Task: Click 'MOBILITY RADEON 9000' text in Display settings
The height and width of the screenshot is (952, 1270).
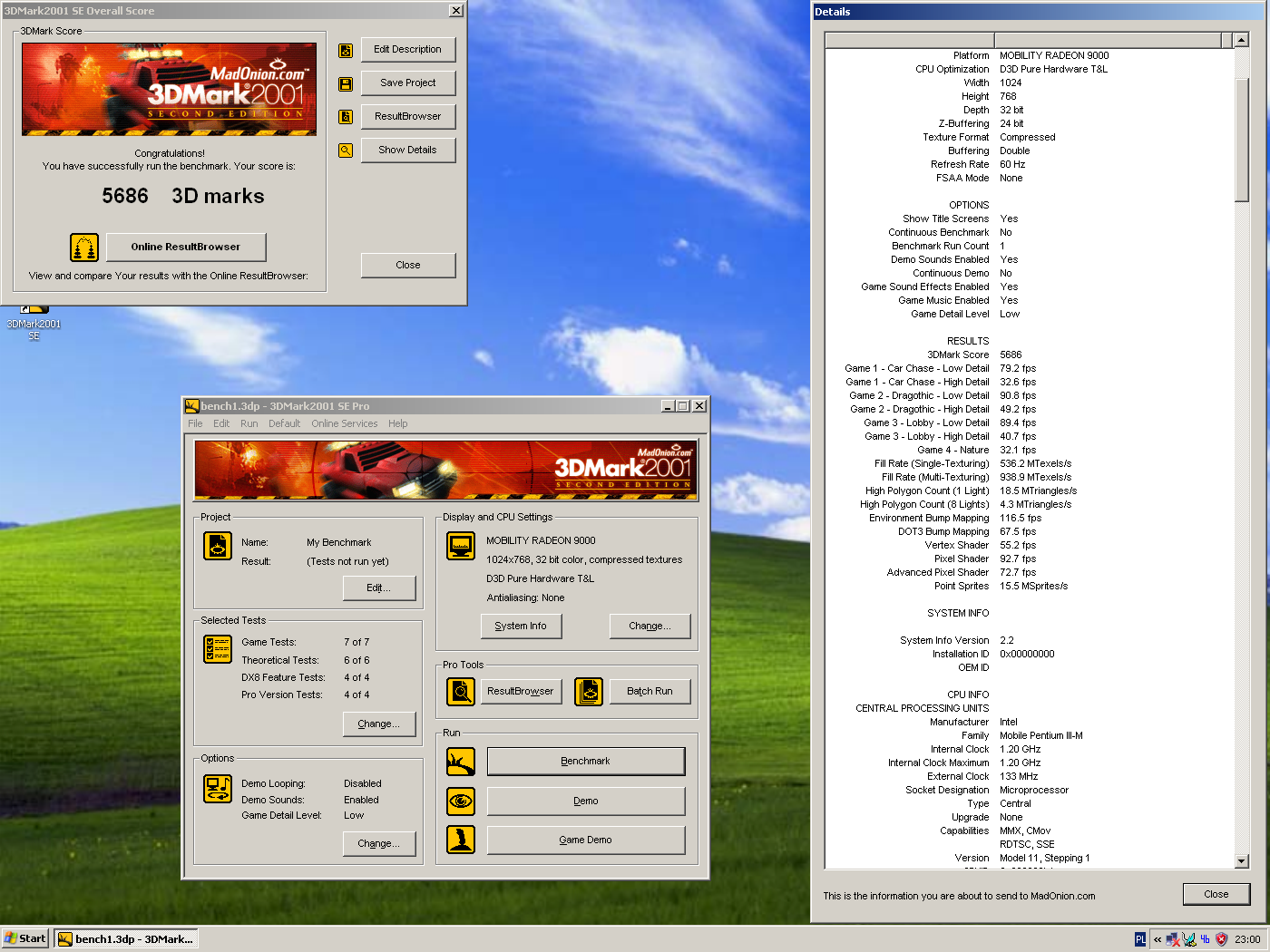Action: pos(541,540)
